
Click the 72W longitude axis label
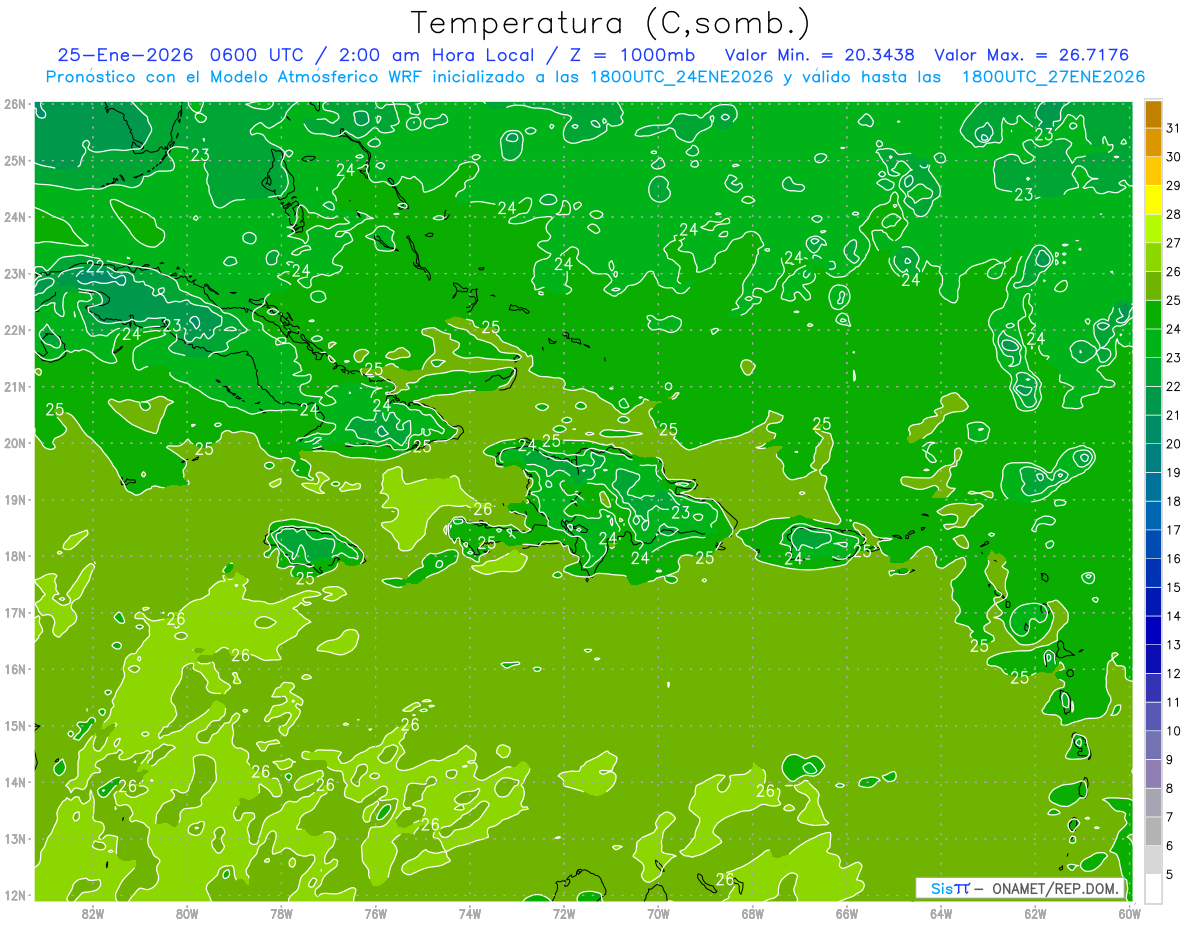pos(564,913)
